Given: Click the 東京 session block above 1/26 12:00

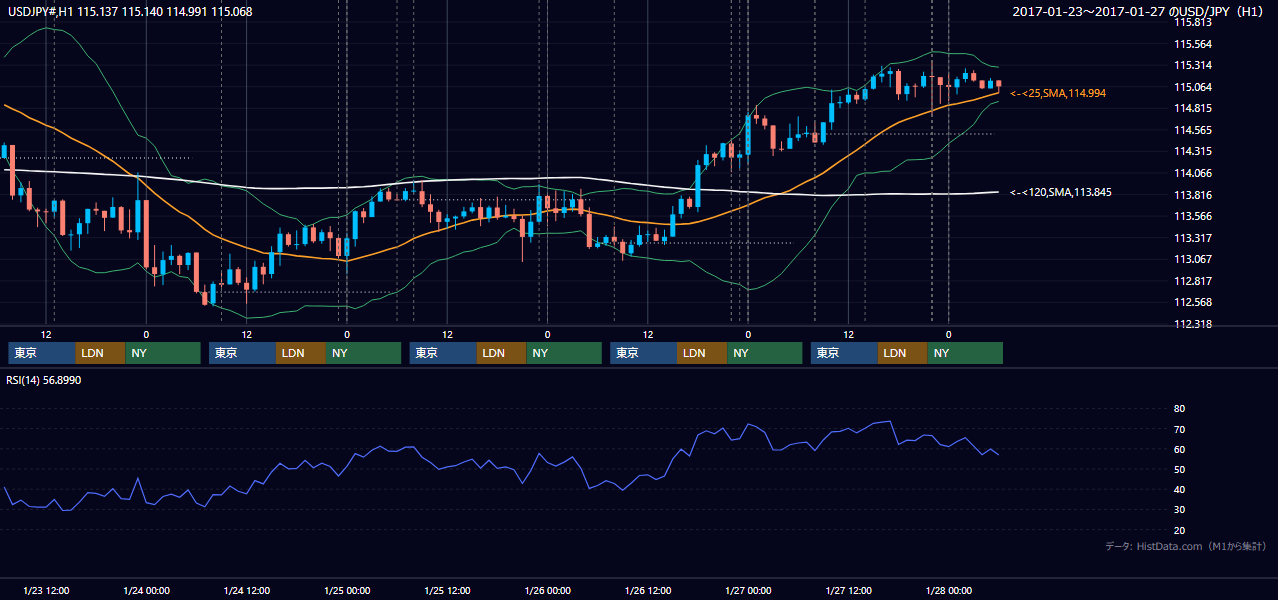Looking at the screenshot, I should coord(643,353).
